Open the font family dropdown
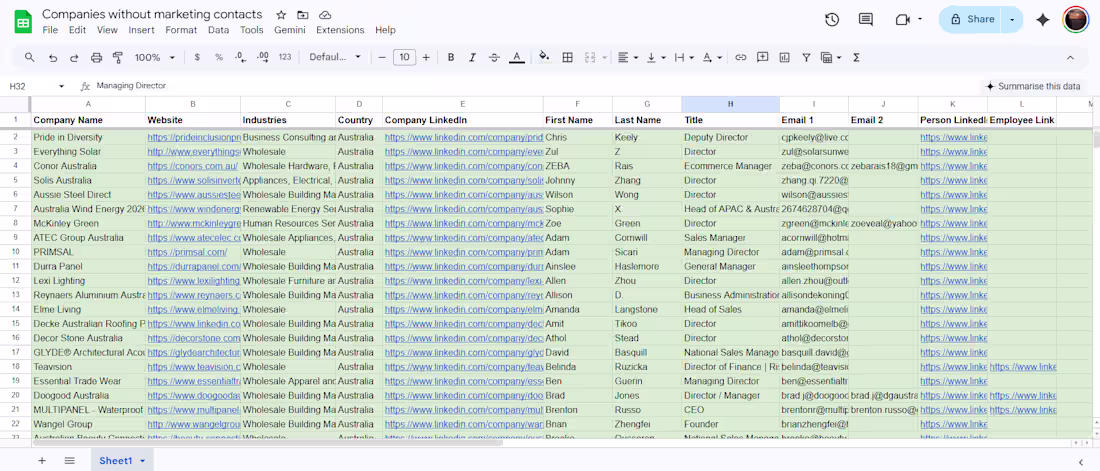Viewport: 1100px width, 471px height. [335, 58]
